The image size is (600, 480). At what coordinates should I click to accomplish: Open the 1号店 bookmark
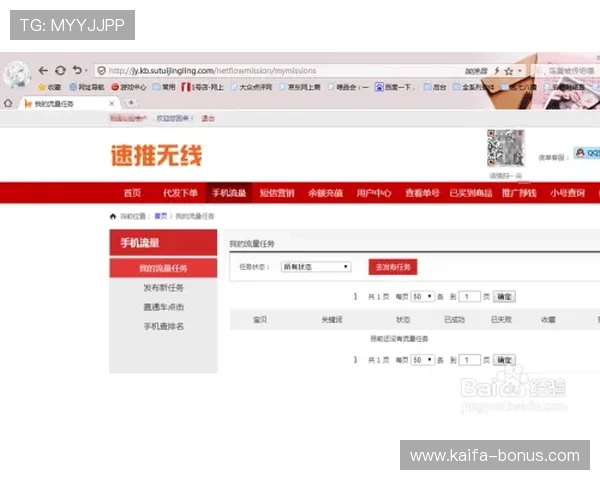point(202,87)
